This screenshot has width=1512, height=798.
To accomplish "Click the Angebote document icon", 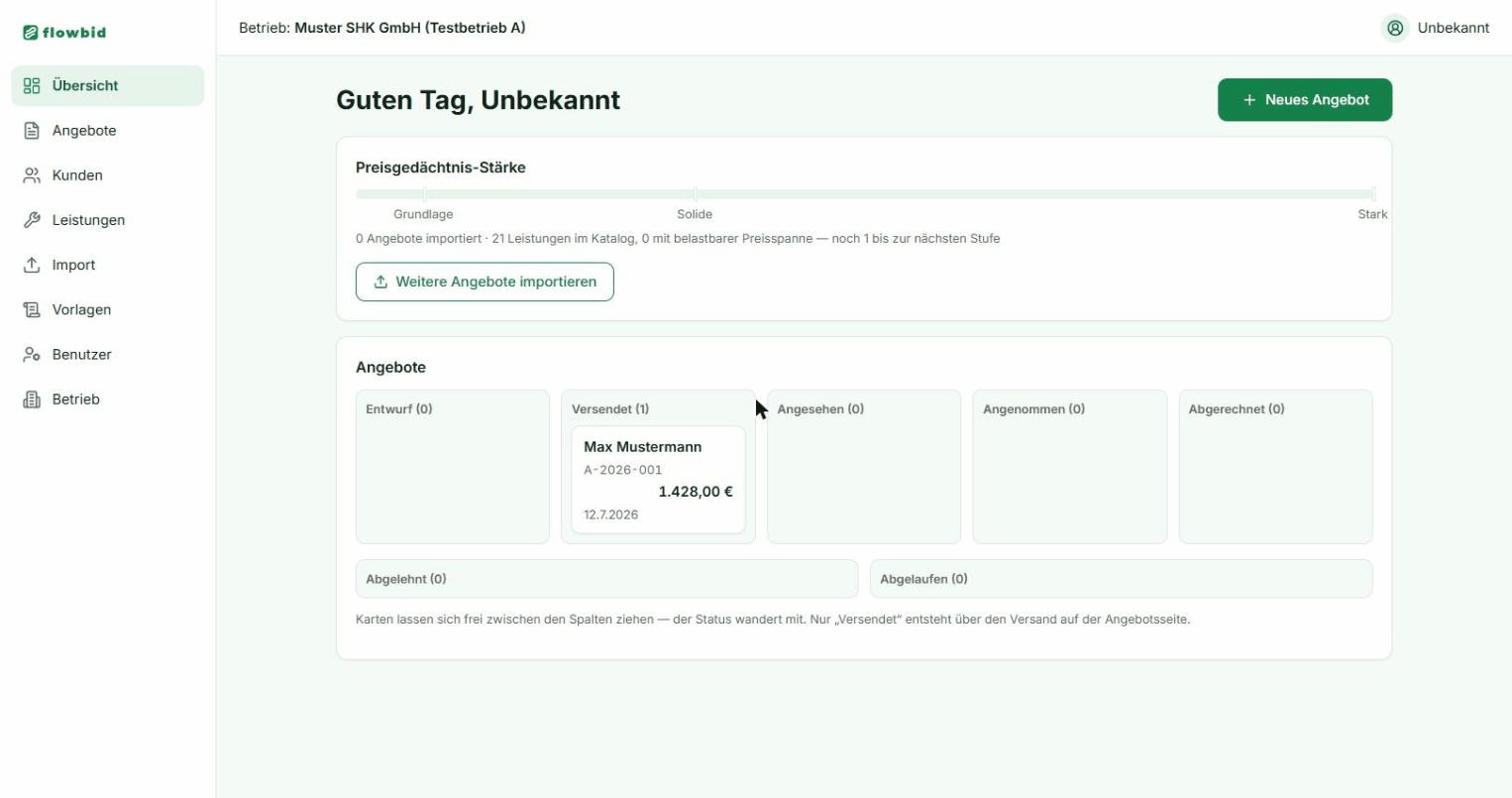I will pos(32,131).
